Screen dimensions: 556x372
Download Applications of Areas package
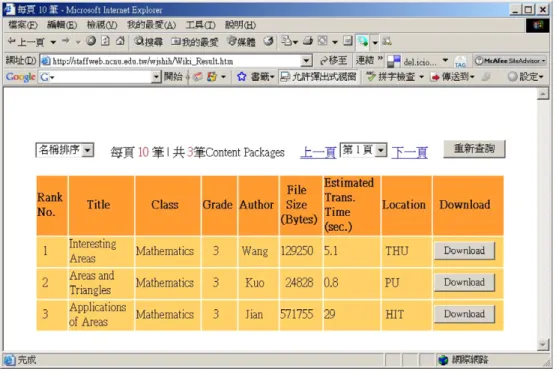coord(464,314)
